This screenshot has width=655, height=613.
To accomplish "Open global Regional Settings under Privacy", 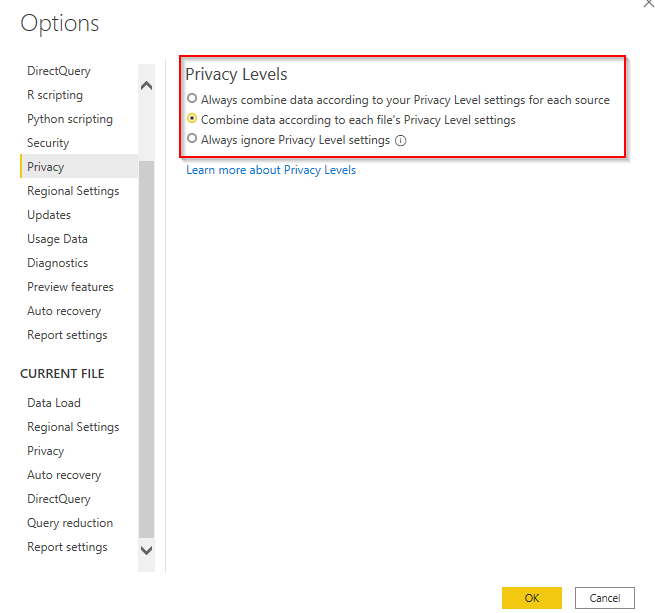I will (73, 191).
